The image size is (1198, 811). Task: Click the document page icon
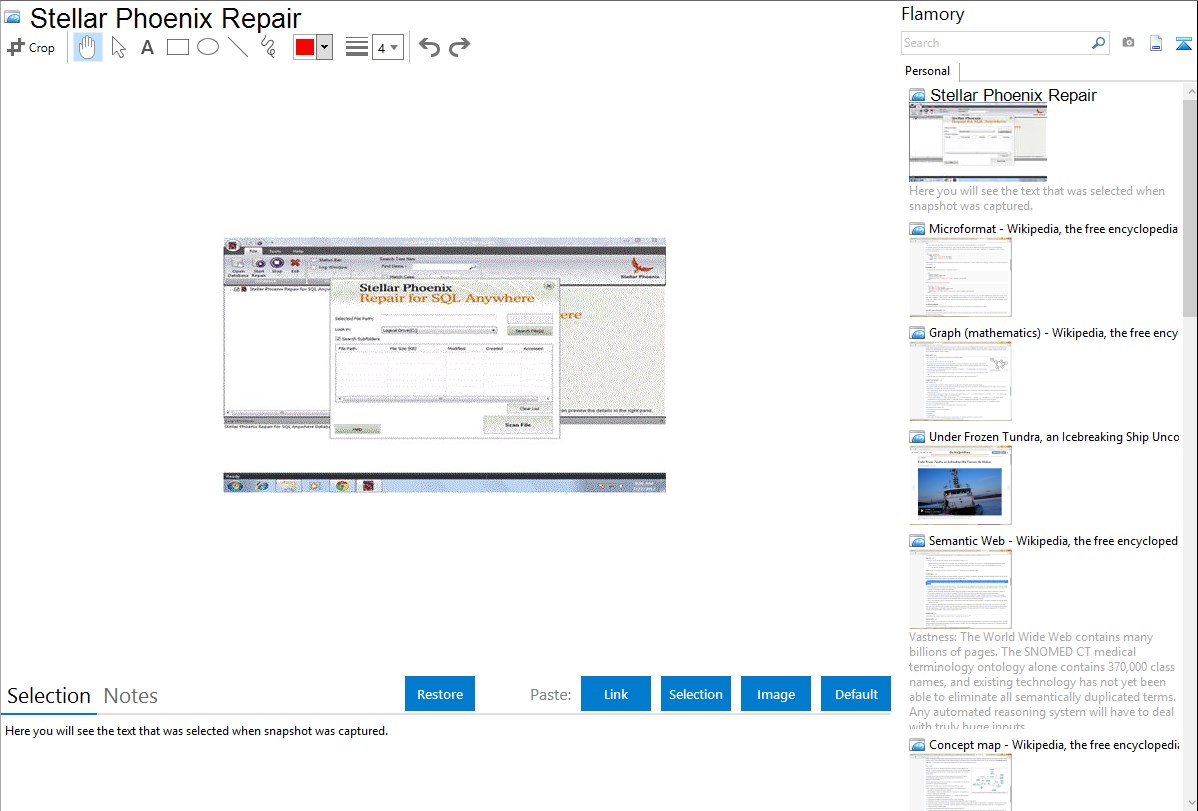(1156, 43)
